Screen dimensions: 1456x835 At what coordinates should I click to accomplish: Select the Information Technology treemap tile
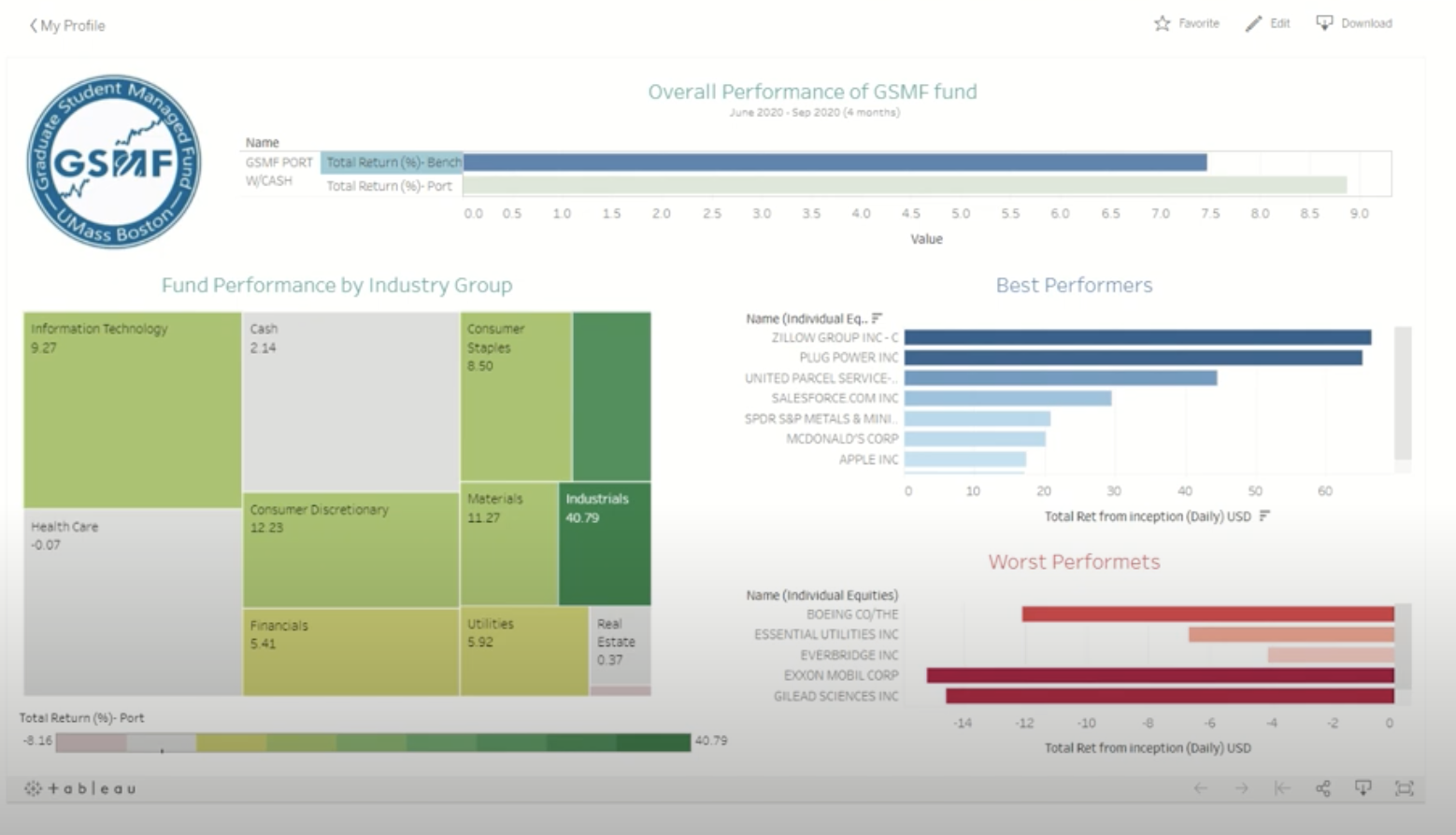(132, 410)
